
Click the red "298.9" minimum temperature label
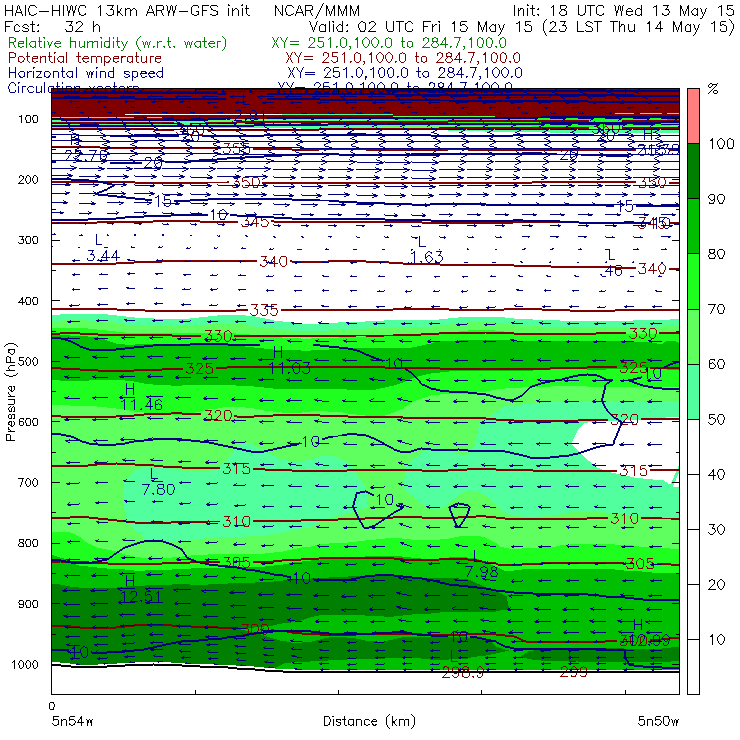(462, 673)
